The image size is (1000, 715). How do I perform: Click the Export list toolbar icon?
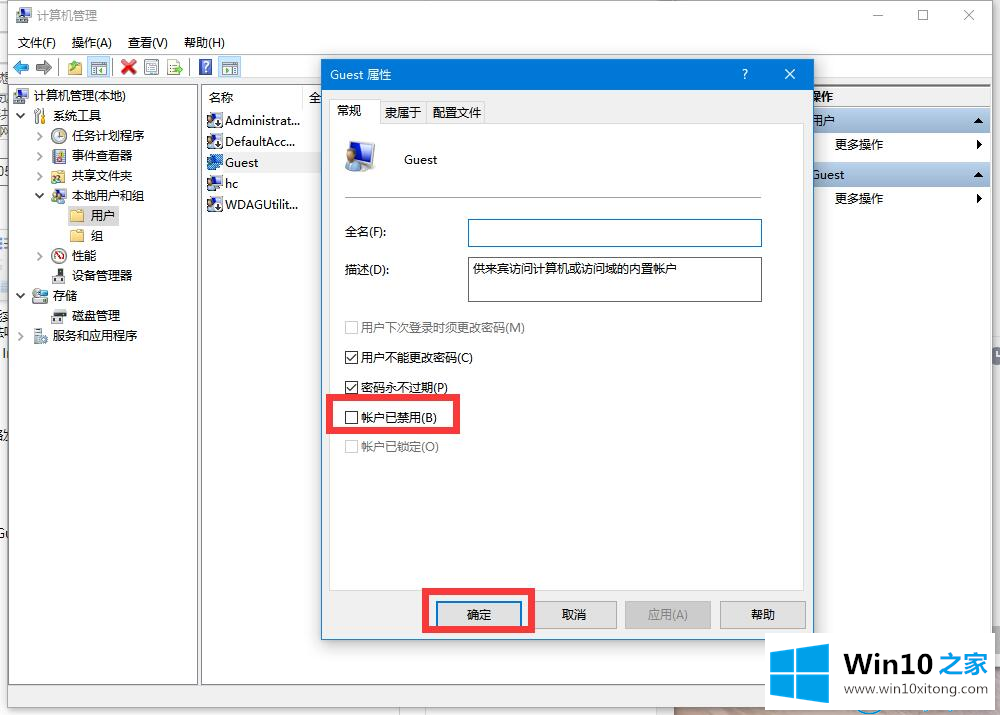coord(175,67)
